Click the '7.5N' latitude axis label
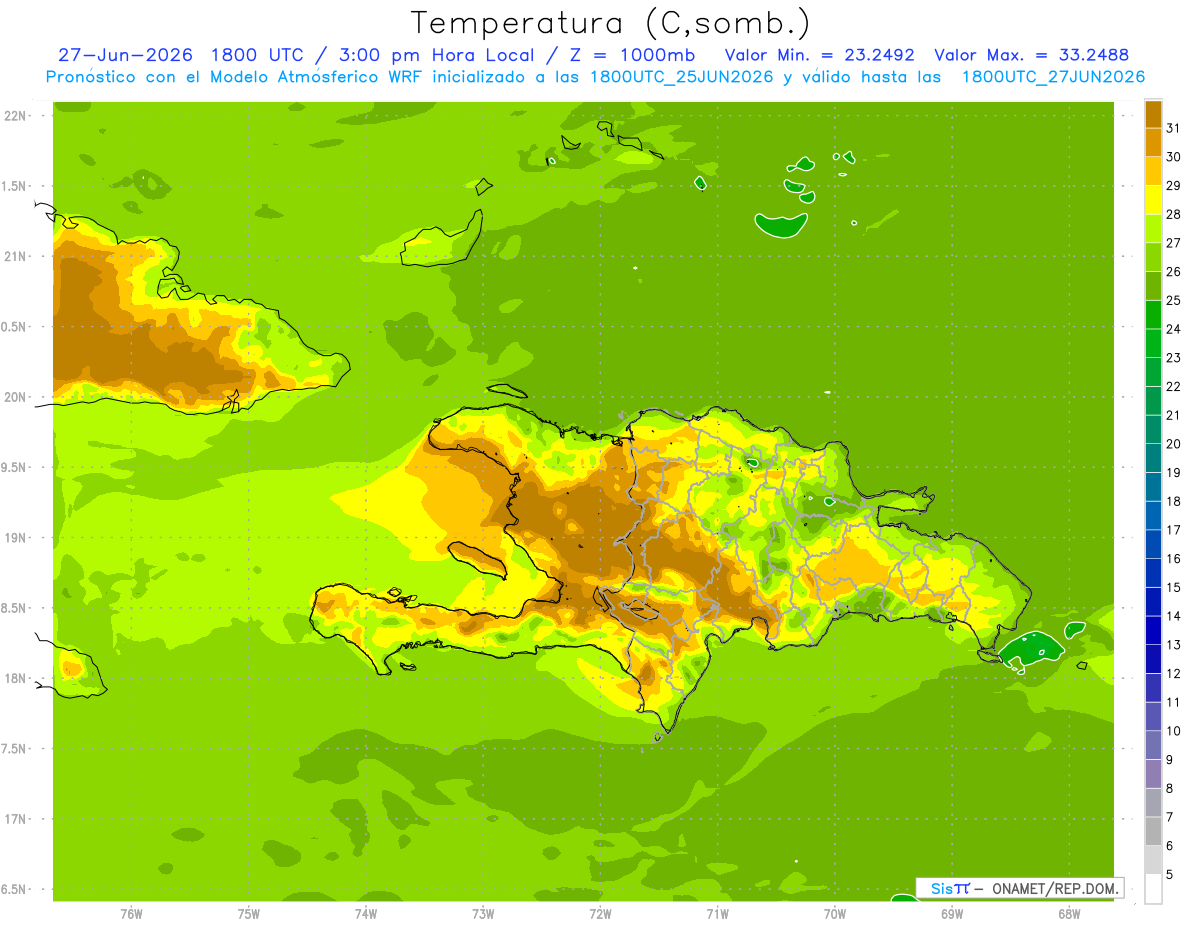The width and height of the screenshot is (1200, 927). click(14, 749)
